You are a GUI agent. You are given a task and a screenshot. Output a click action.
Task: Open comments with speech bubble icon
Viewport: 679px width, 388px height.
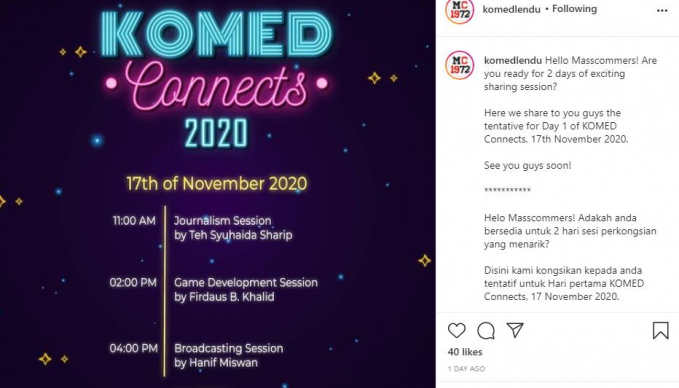coord(486,330)
